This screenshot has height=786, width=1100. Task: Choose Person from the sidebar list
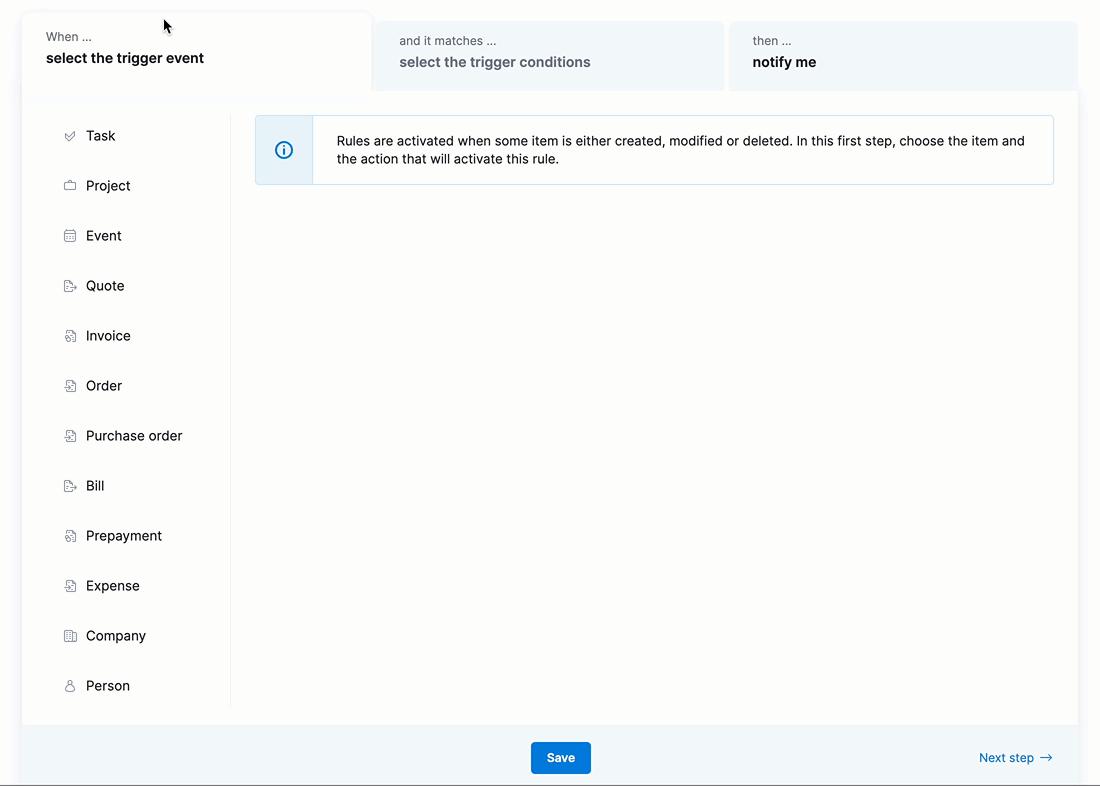click(x=107, y=686)
